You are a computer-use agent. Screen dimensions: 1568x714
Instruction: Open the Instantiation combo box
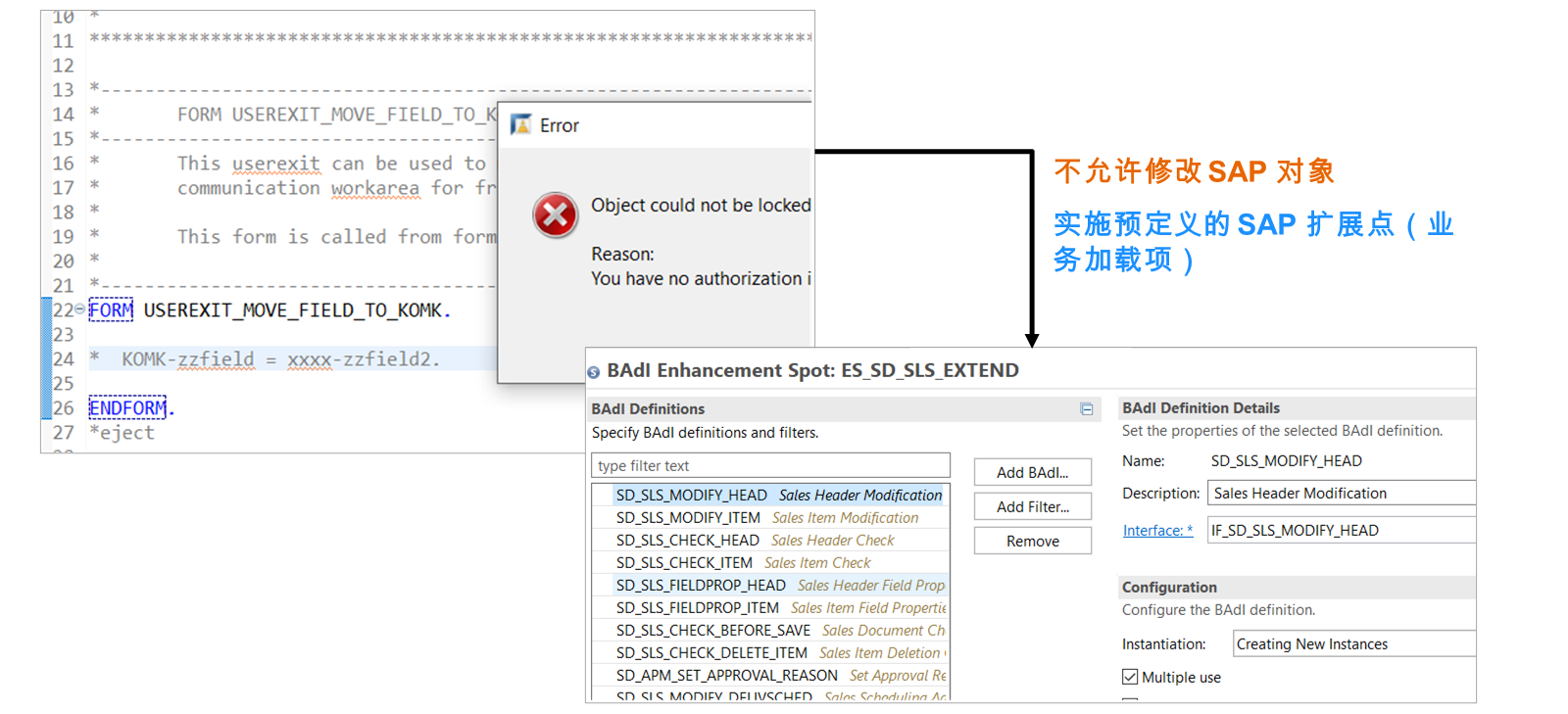[x=1354, y=643]
